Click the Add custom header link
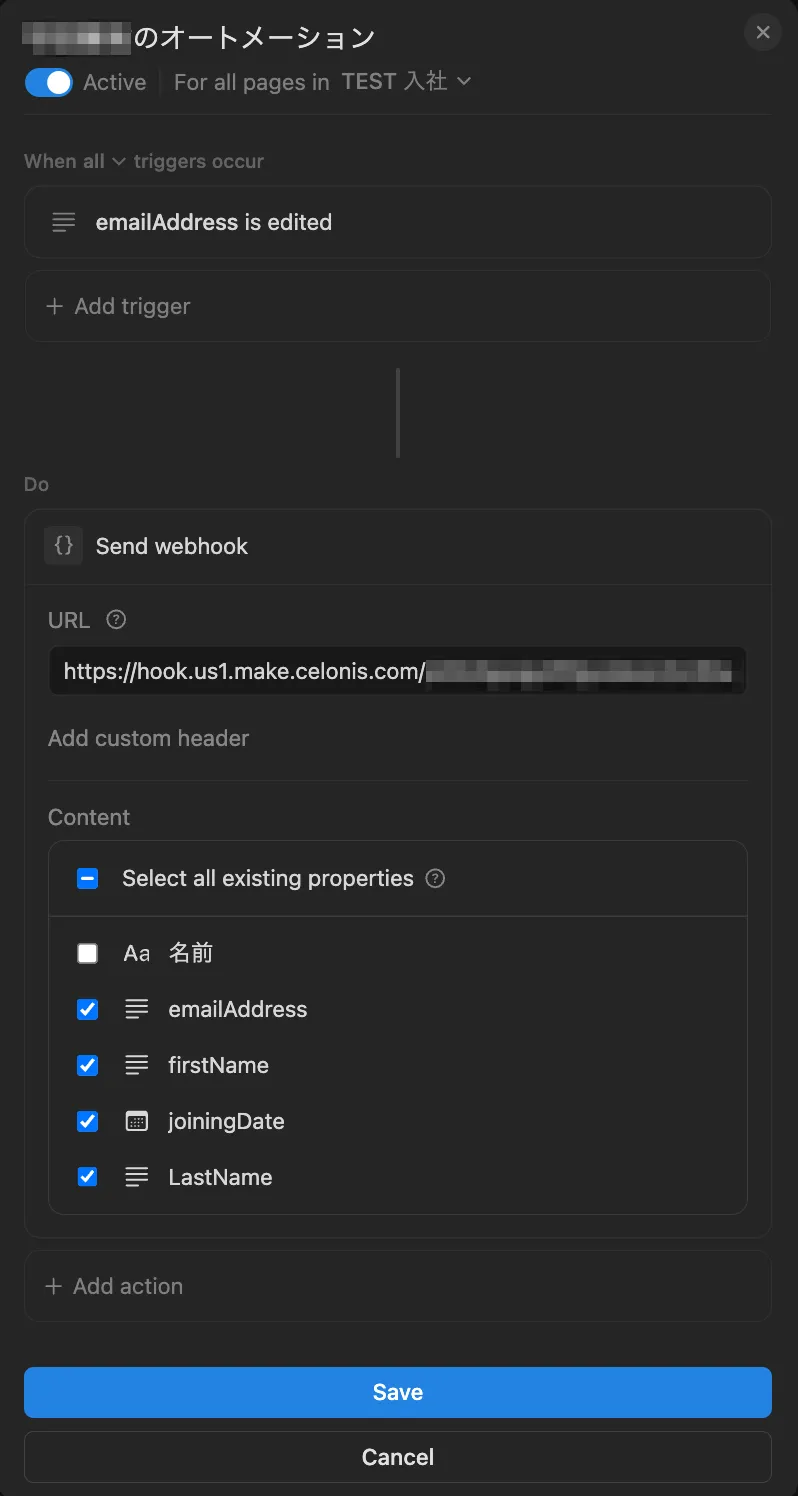 click(x=148, y=738)
